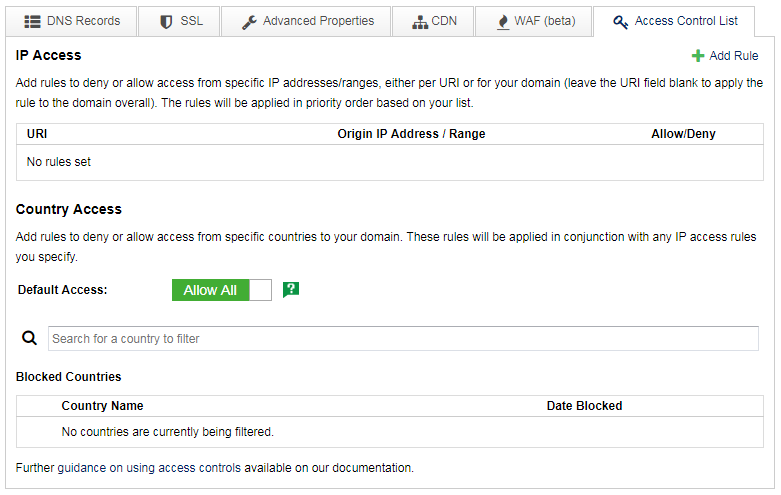
Task: Switch to the Advanced Properties tab
Action: (308, 21)
